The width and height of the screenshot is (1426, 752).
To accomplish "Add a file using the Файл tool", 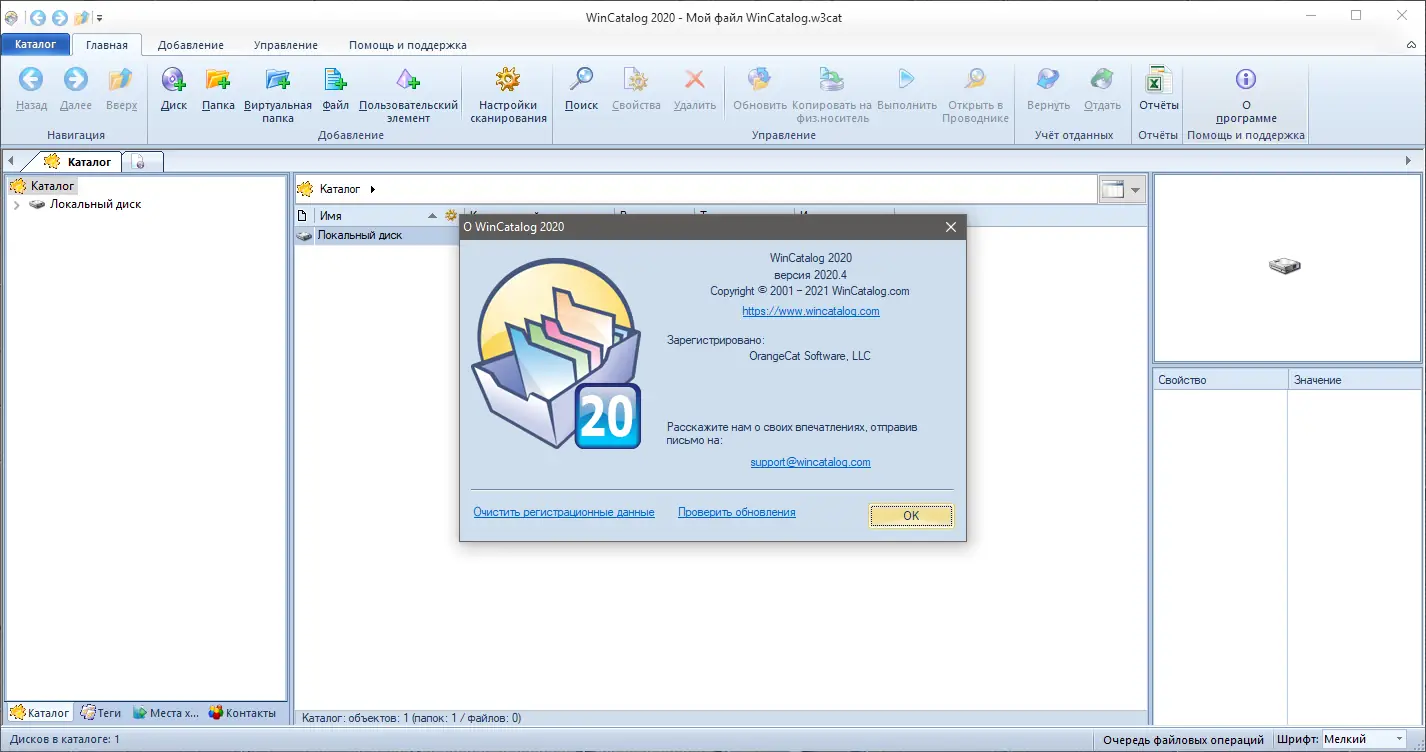I will (x=335, y=92).
